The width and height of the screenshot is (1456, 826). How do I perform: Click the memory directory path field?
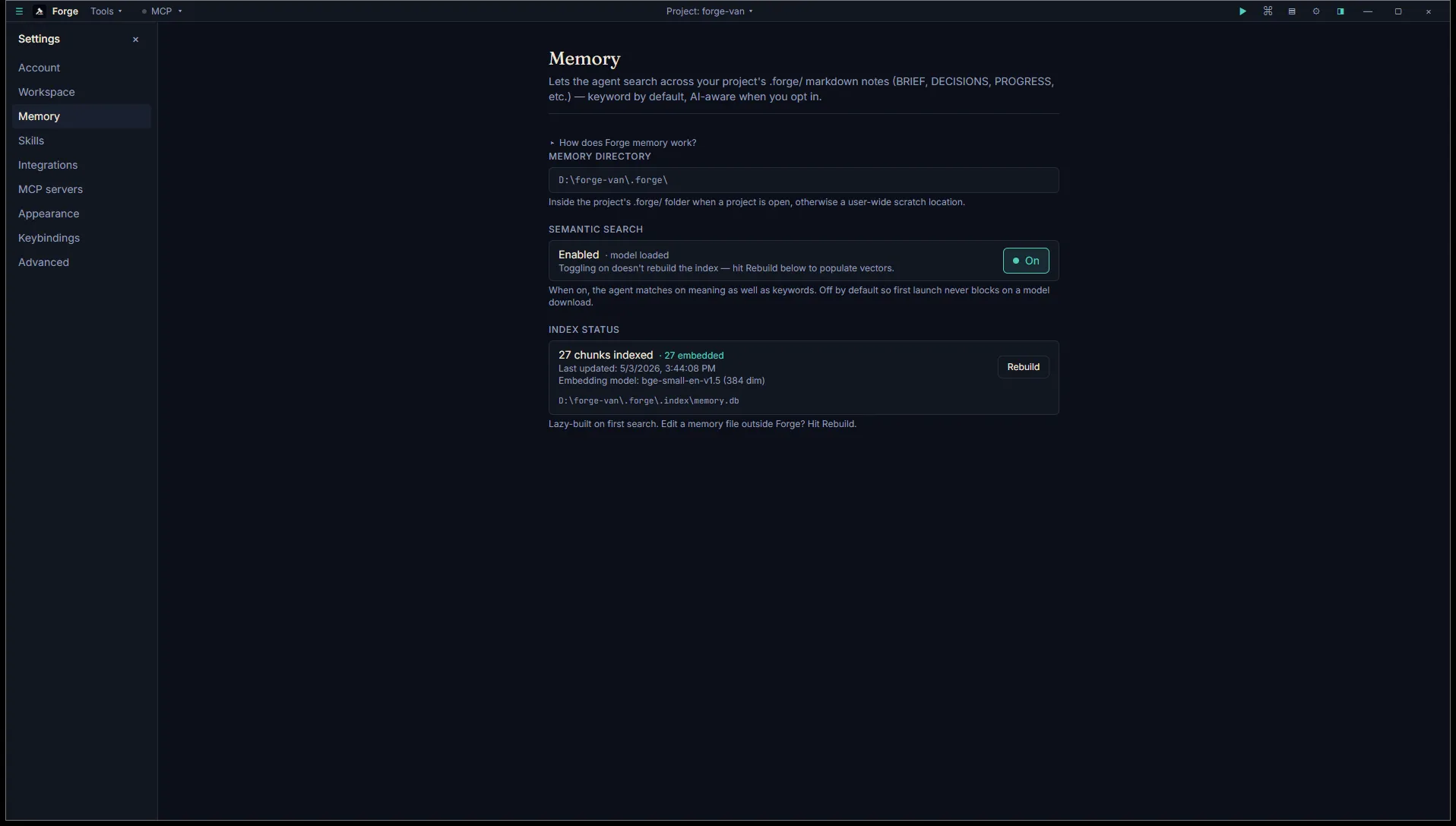[x=803, y=180]
